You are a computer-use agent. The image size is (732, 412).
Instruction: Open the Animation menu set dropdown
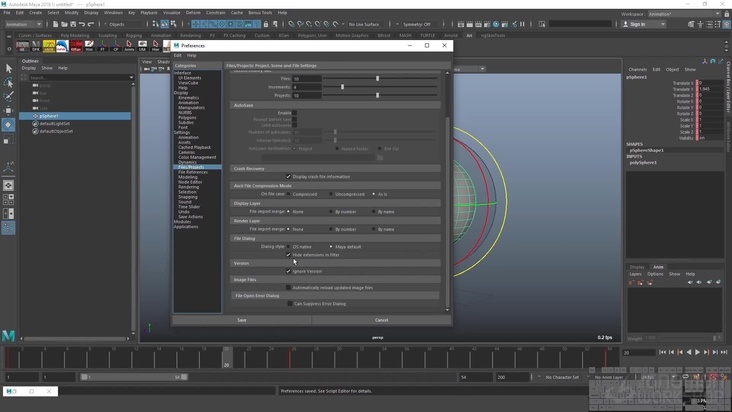point(24,24)
